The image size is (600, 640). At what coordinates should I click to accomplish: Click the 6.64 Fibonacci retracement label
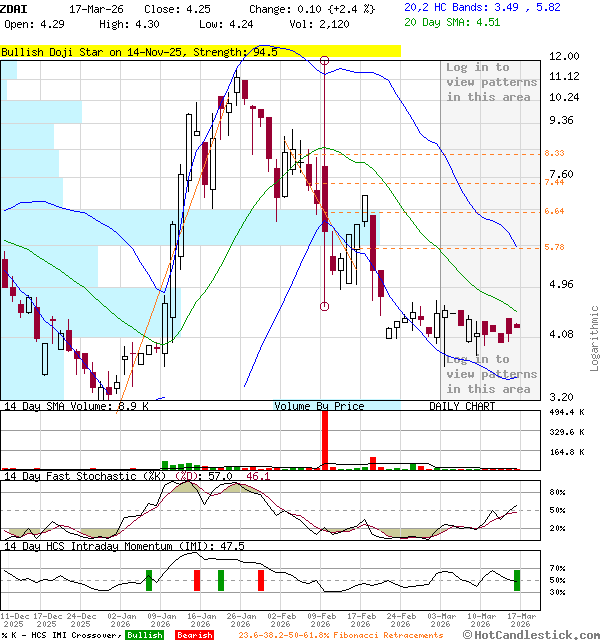tap(554, 211)
